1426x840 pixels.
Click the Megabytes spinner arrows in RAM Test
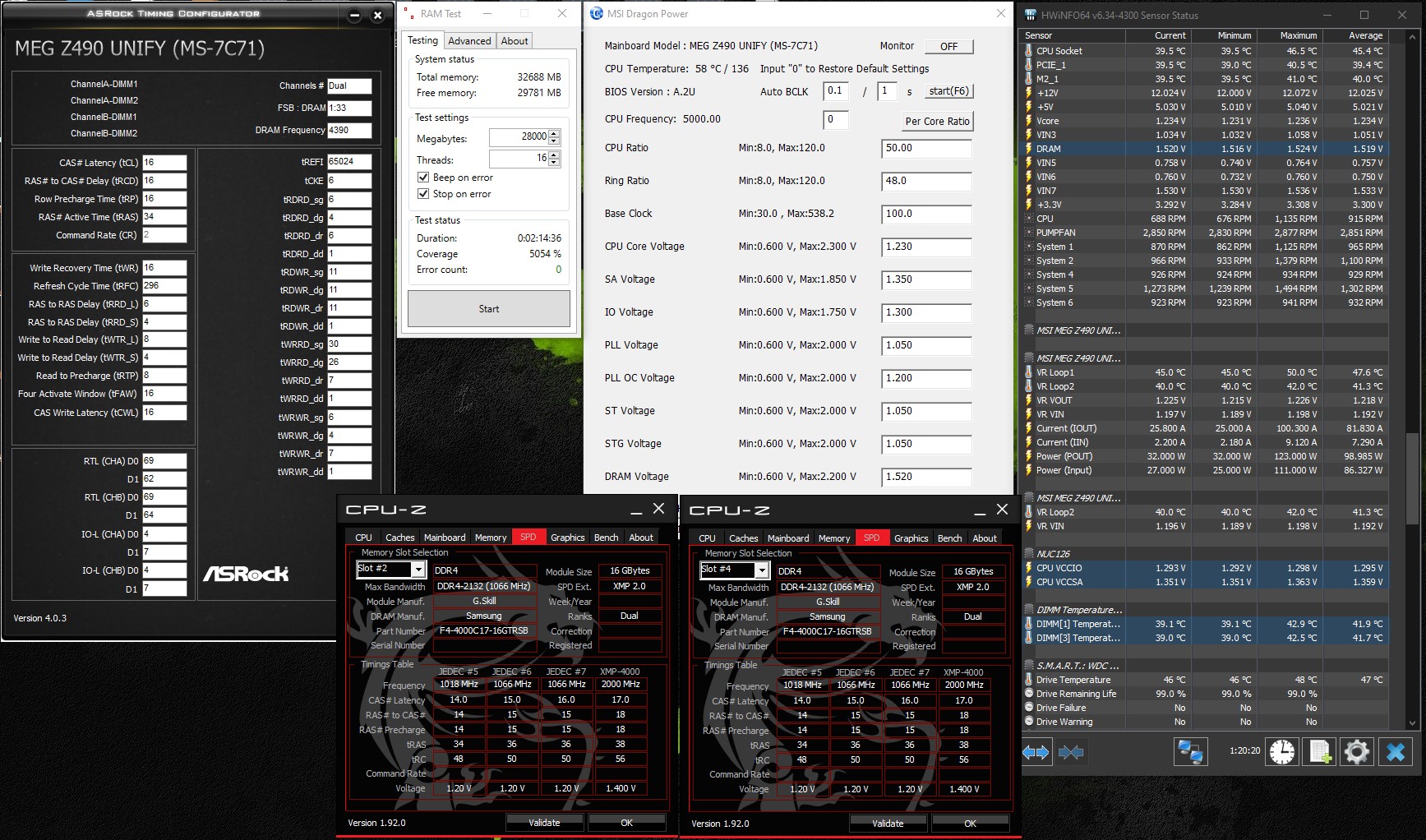pos(554,137)
